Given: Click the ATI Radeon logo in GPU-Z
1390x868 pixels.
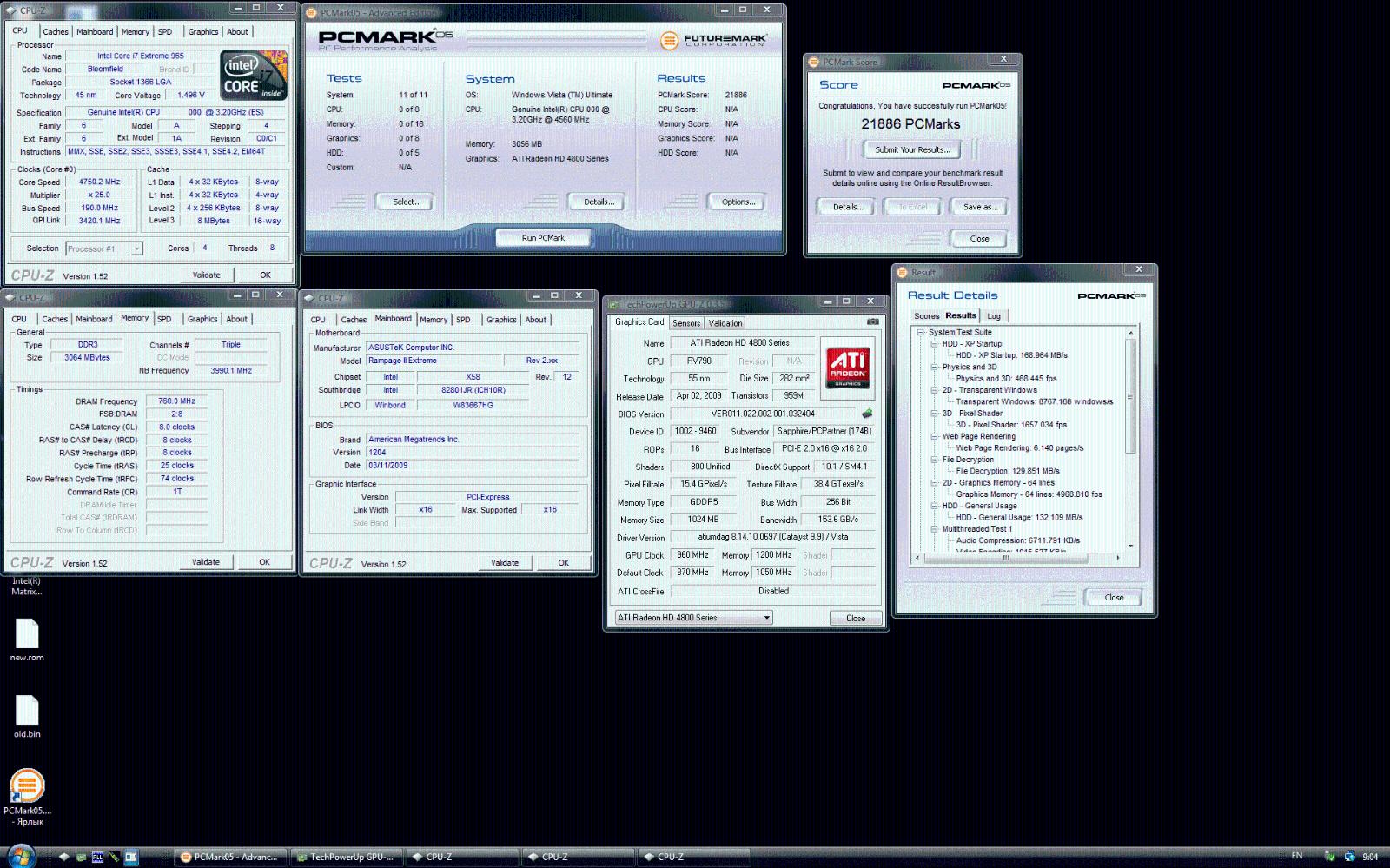Looking at the screenshot, I should 847,368.
